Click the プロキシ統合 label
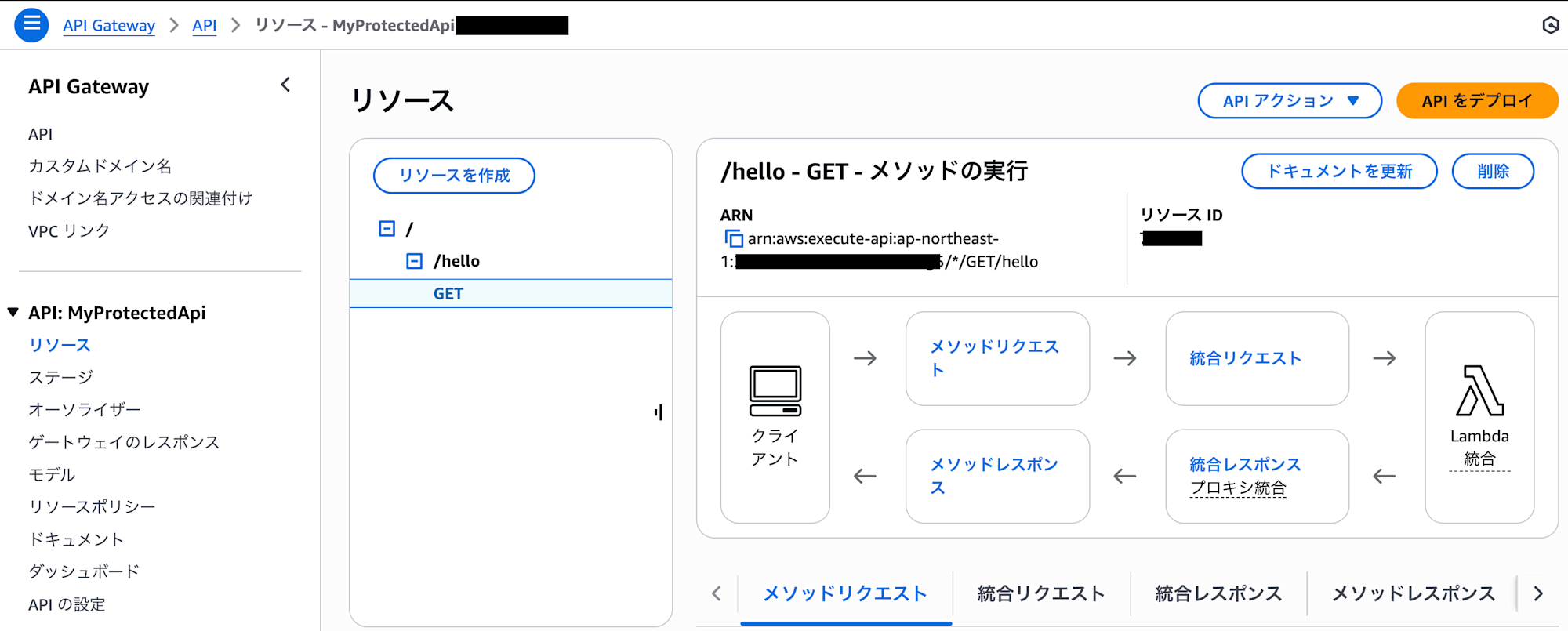The width and height of the screenshot is (1568, 631). (x=1238, y=488)
